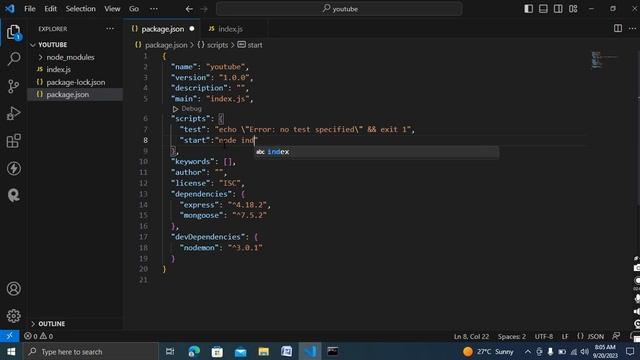Viewport: 640px width, 360px height.
Task: Click Ln 8, Col 22 status entry
Action: pos(471,336)
